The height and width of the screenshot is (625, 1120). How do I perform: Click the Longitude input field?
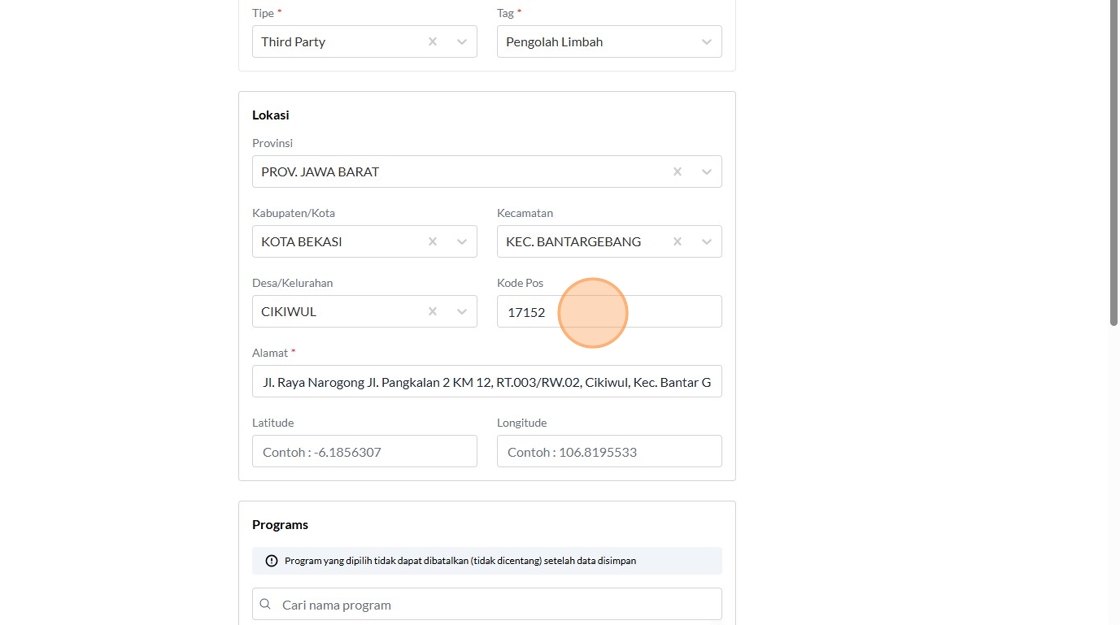[x=608, y=452]
